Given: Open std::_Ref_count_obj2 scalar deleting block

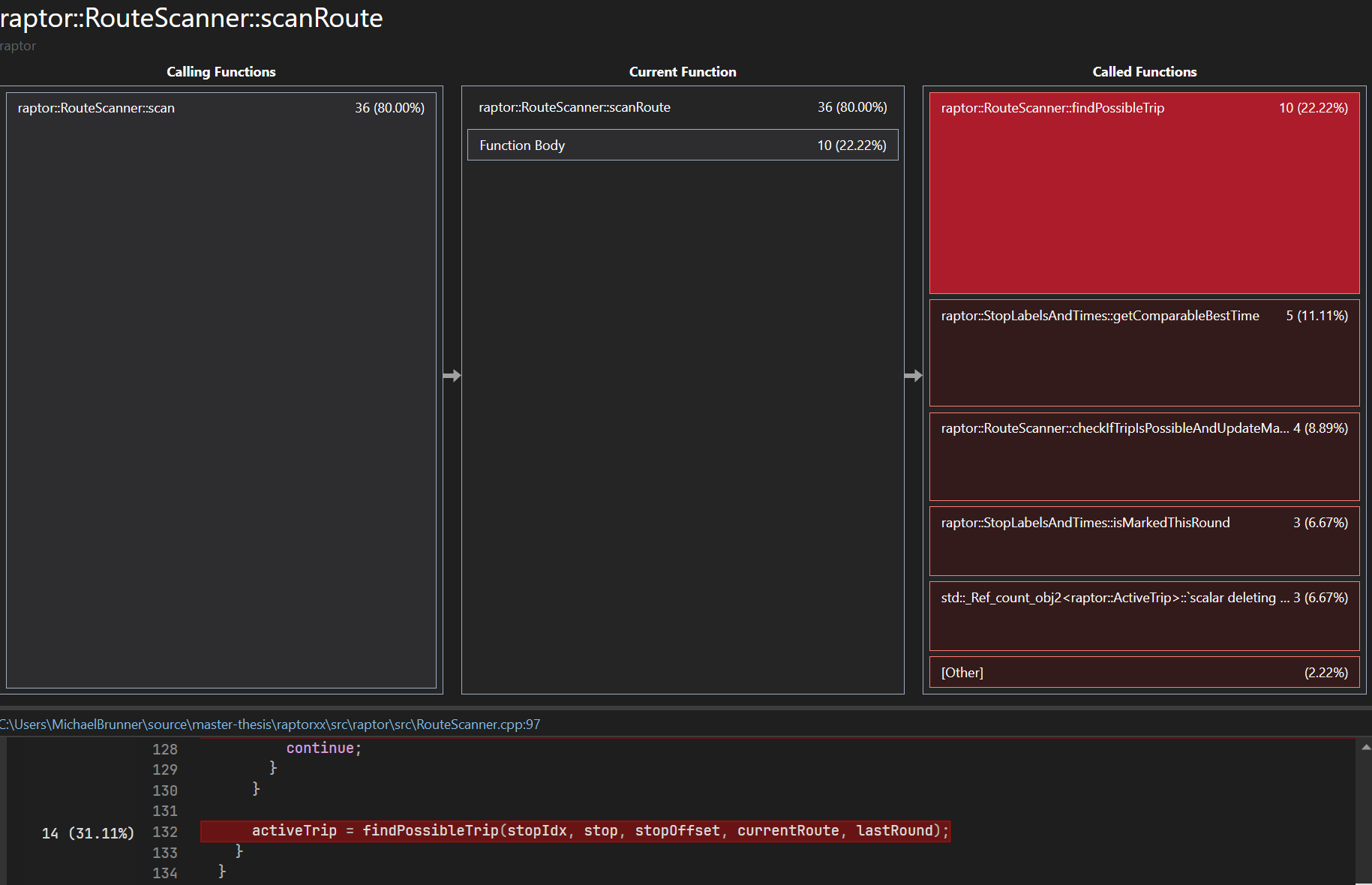Looking at the screenshot, I should [1144, 616].
